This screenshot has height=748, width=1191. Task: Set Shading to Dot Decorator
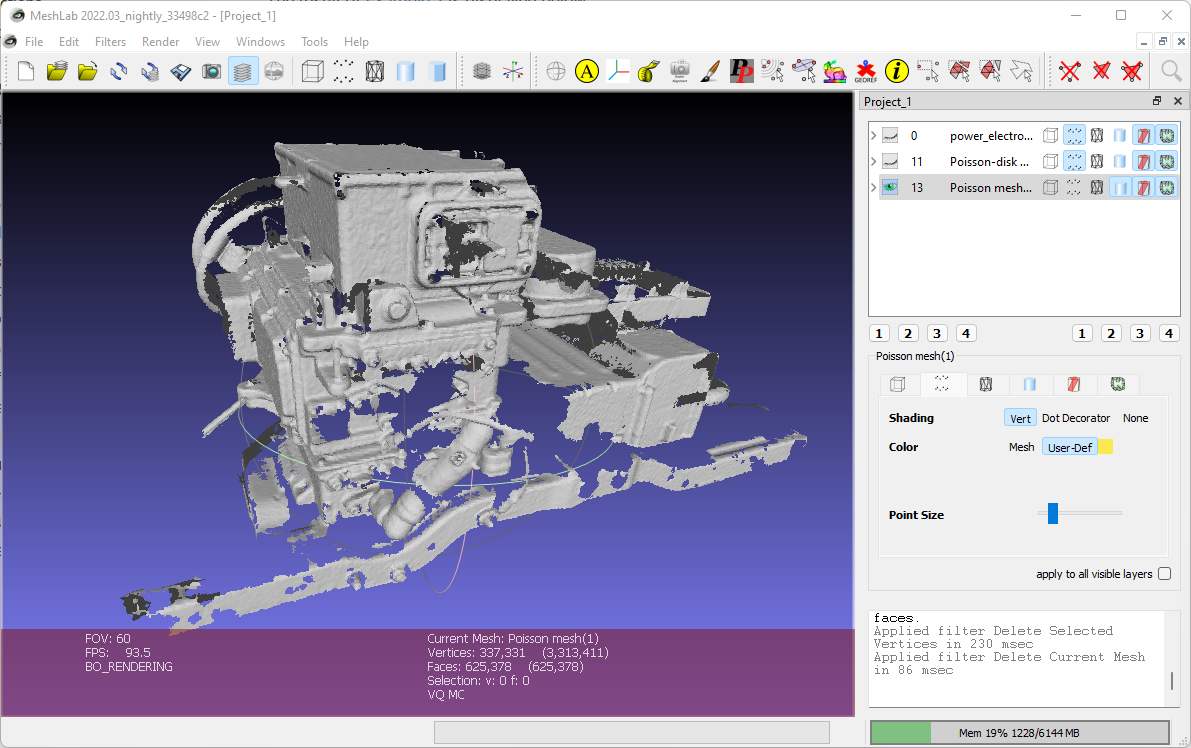pyautogui.click(x=1076, y=418)
